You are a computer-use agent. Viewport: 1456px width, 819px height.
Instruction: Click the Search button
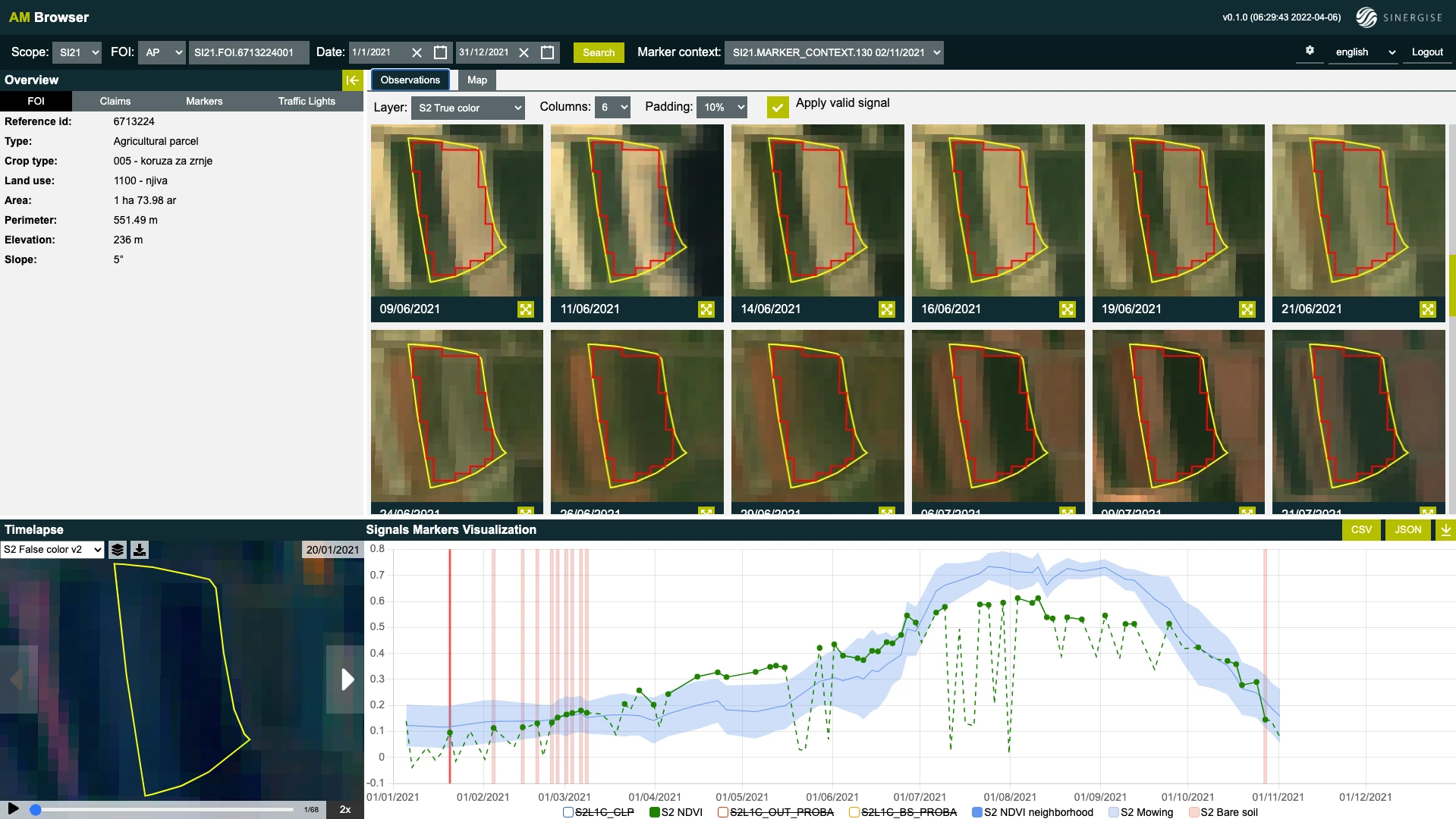click(x=599, y=52)
